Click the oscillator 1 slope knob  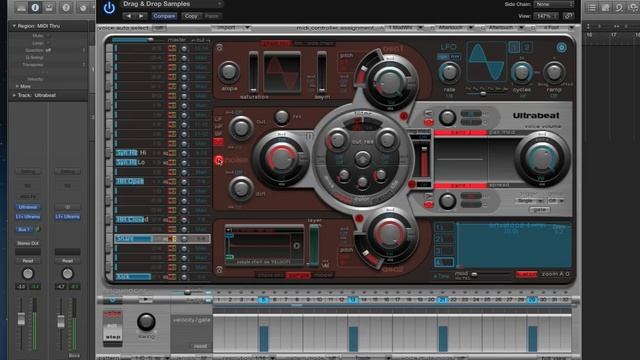pyautogui.click(x=229, y=72)
